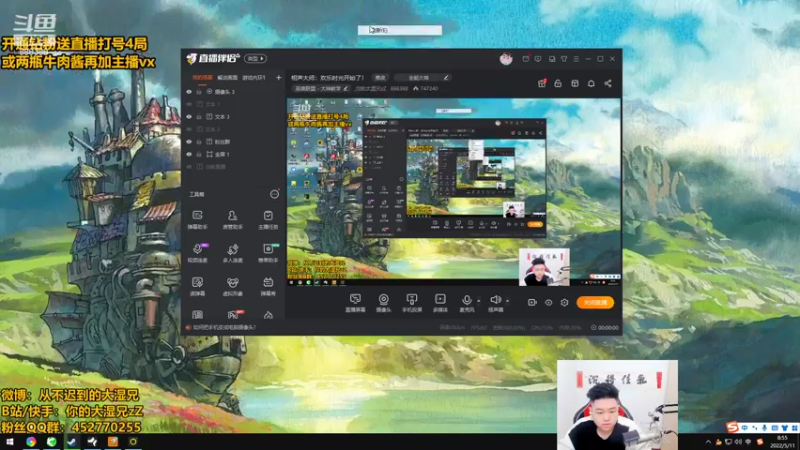The image size is (800, 450).
Task: Edit the category tag pencil dropdown
Action: [x=345, y=88]
